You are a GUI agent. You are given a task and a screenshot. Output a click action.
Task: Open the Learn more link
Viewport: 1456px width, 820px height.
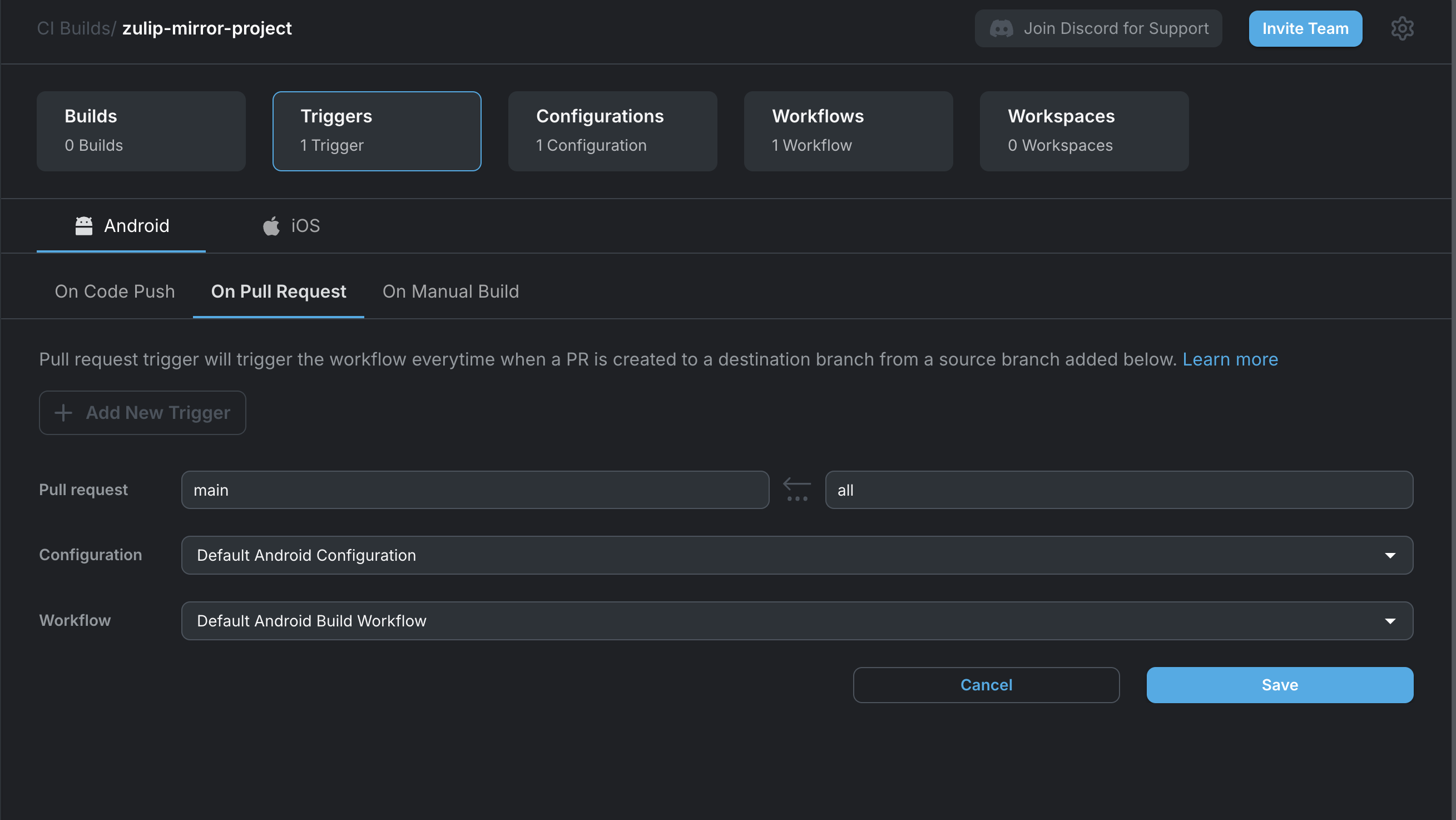tap(1230, 359)
